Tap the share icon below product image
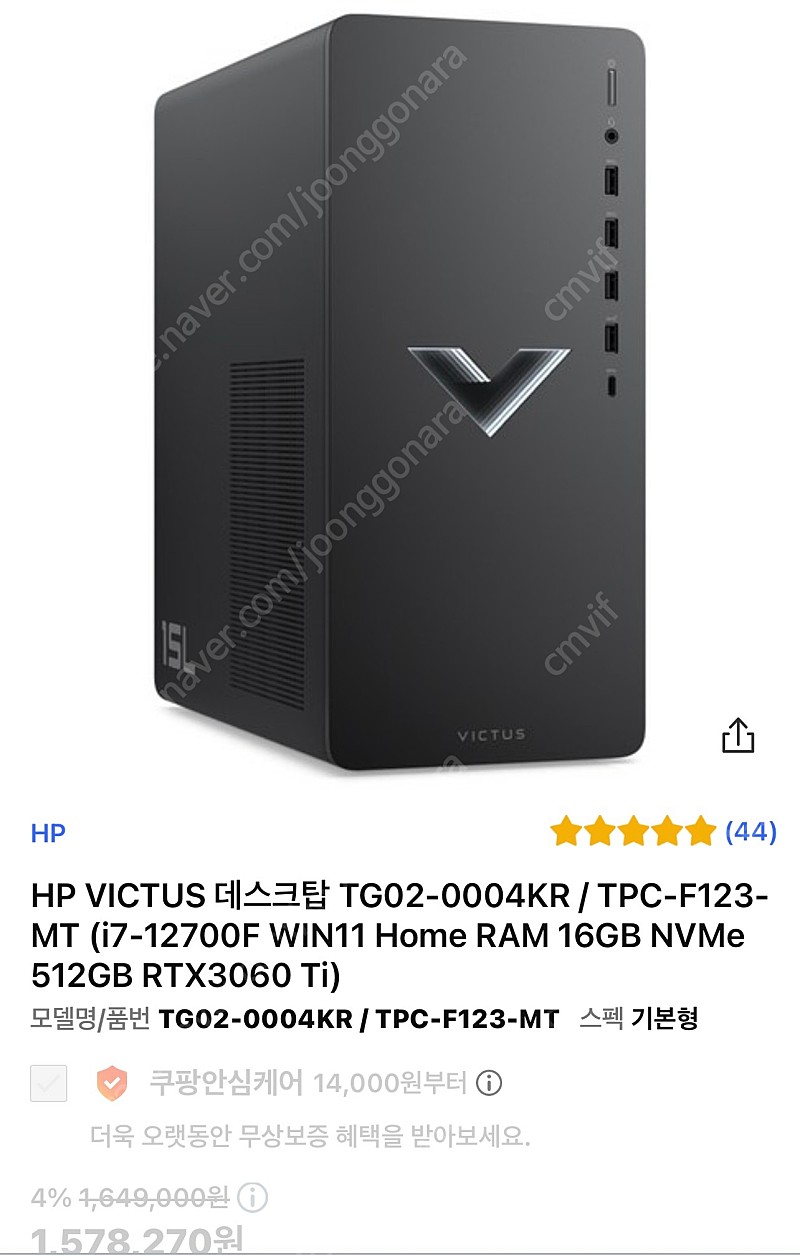This screenshot has width=800, height=1256. click(737, 736)
